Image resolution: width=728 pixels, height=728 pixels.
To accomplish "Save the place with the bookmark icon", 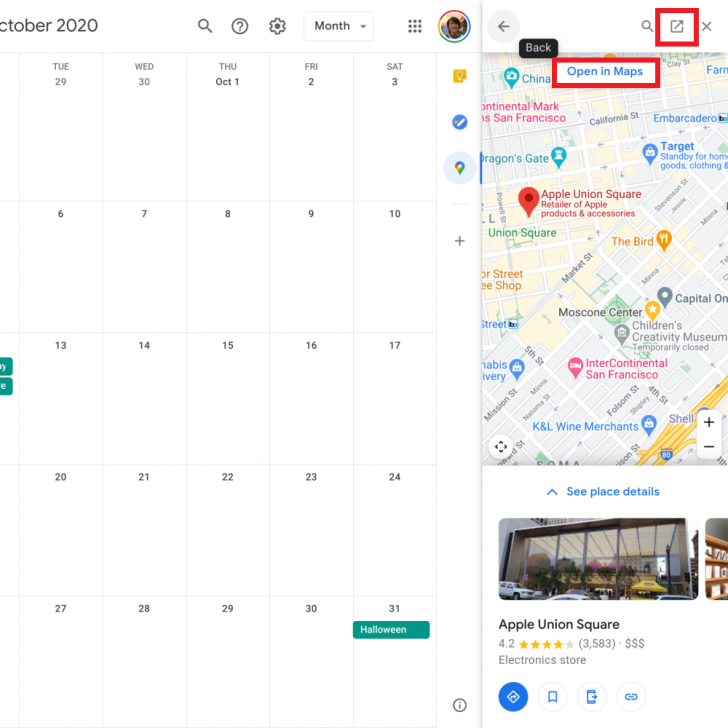I will [x=552, y=696].
